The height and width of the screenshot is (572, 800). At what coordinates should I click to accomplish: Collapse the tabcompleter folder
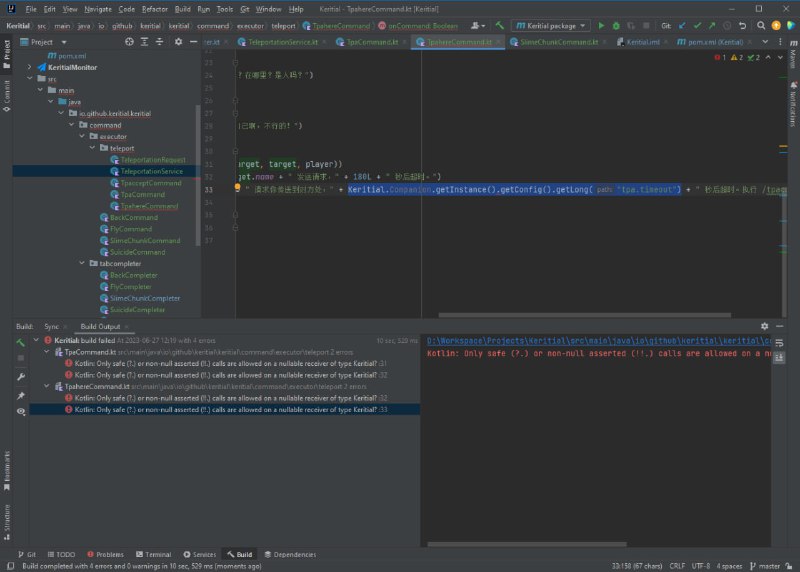pos(83,263)
